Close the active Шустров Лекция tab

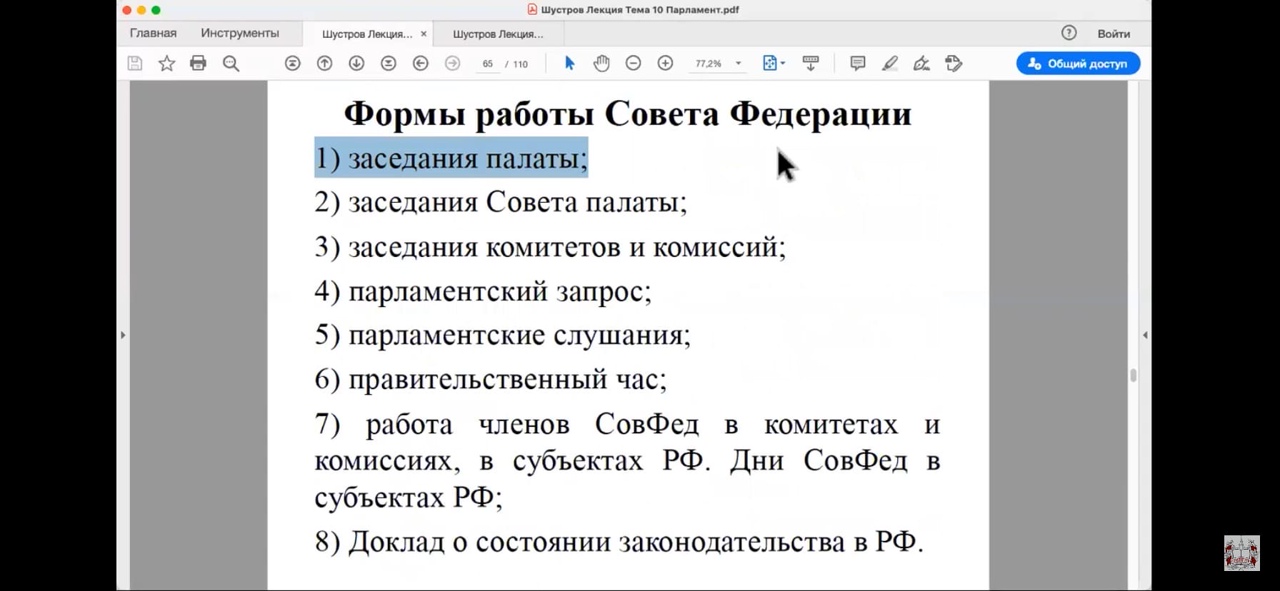click(423, 34)
